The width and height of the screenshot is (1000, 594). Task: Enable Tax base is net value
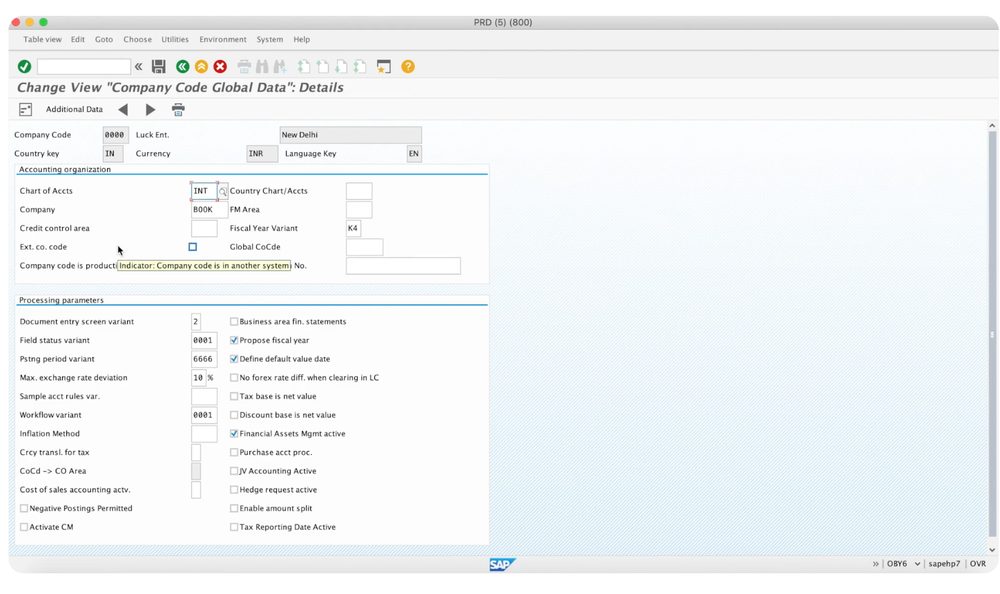coord(234,396)
